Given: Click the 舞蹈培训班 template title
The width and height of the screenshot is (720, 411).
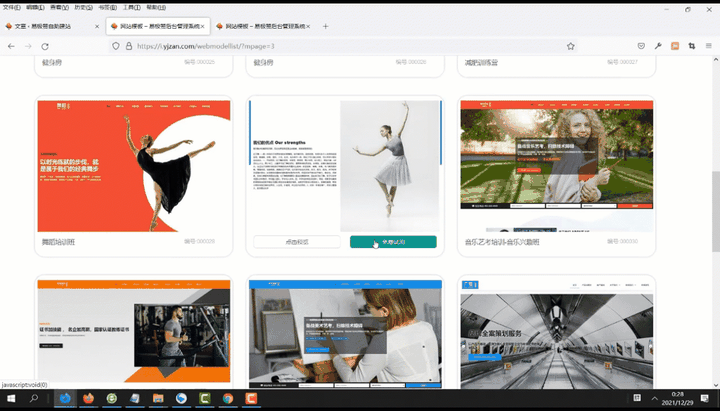Looking at the screenshot, I should 58,242.
